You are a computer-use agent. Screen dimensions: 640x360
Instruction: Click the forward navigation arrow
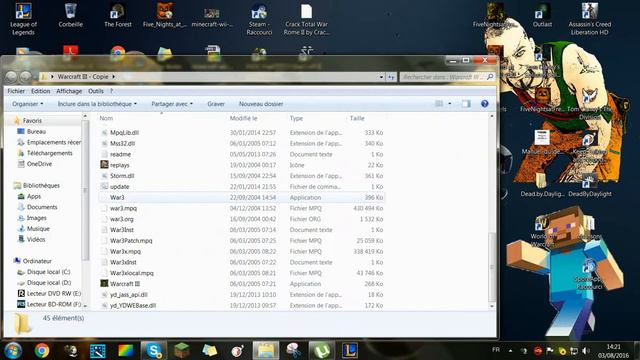[25, 76]
